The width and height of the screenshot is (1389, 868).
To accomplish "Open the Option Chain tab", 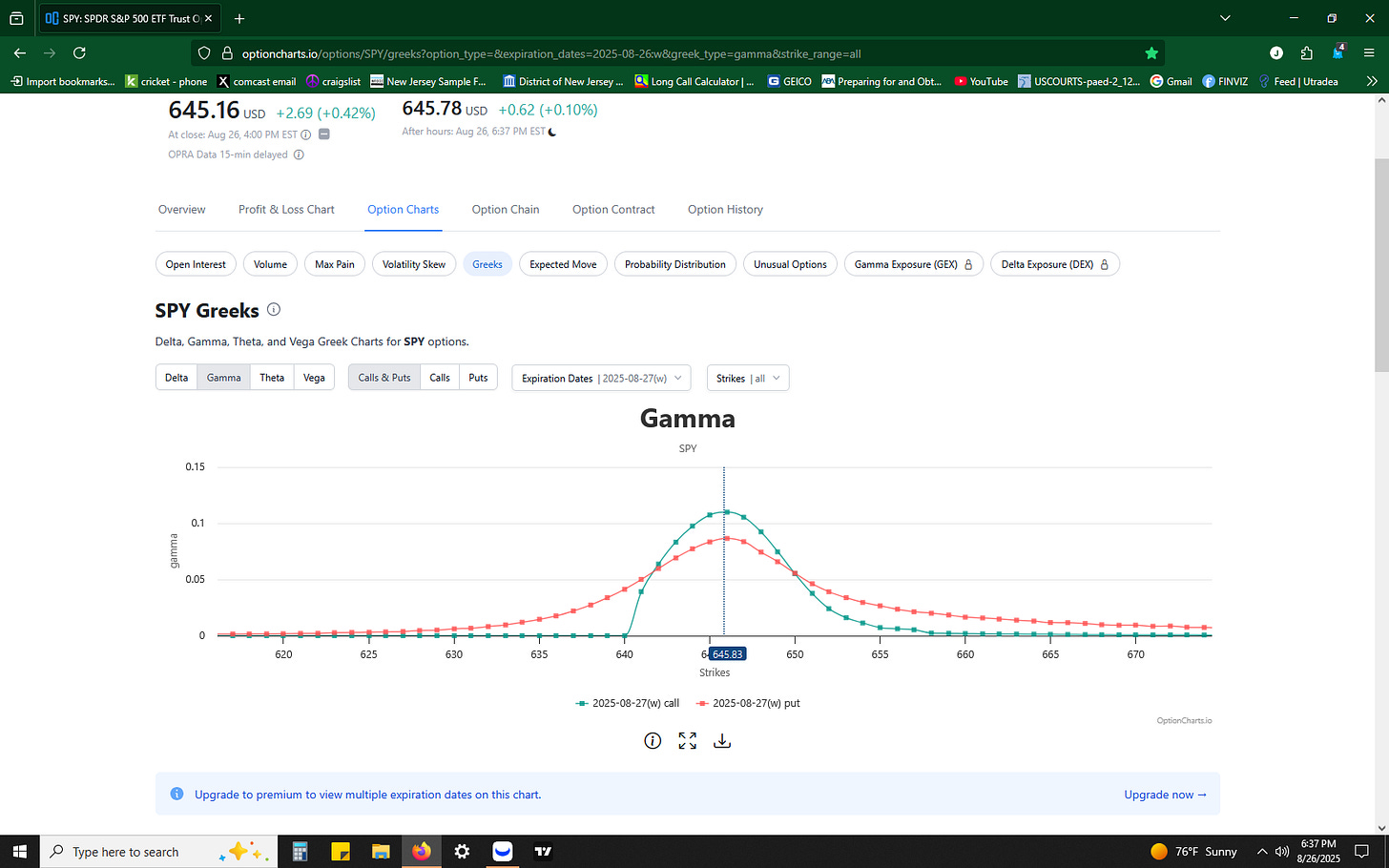I will (x=506, y=210).
